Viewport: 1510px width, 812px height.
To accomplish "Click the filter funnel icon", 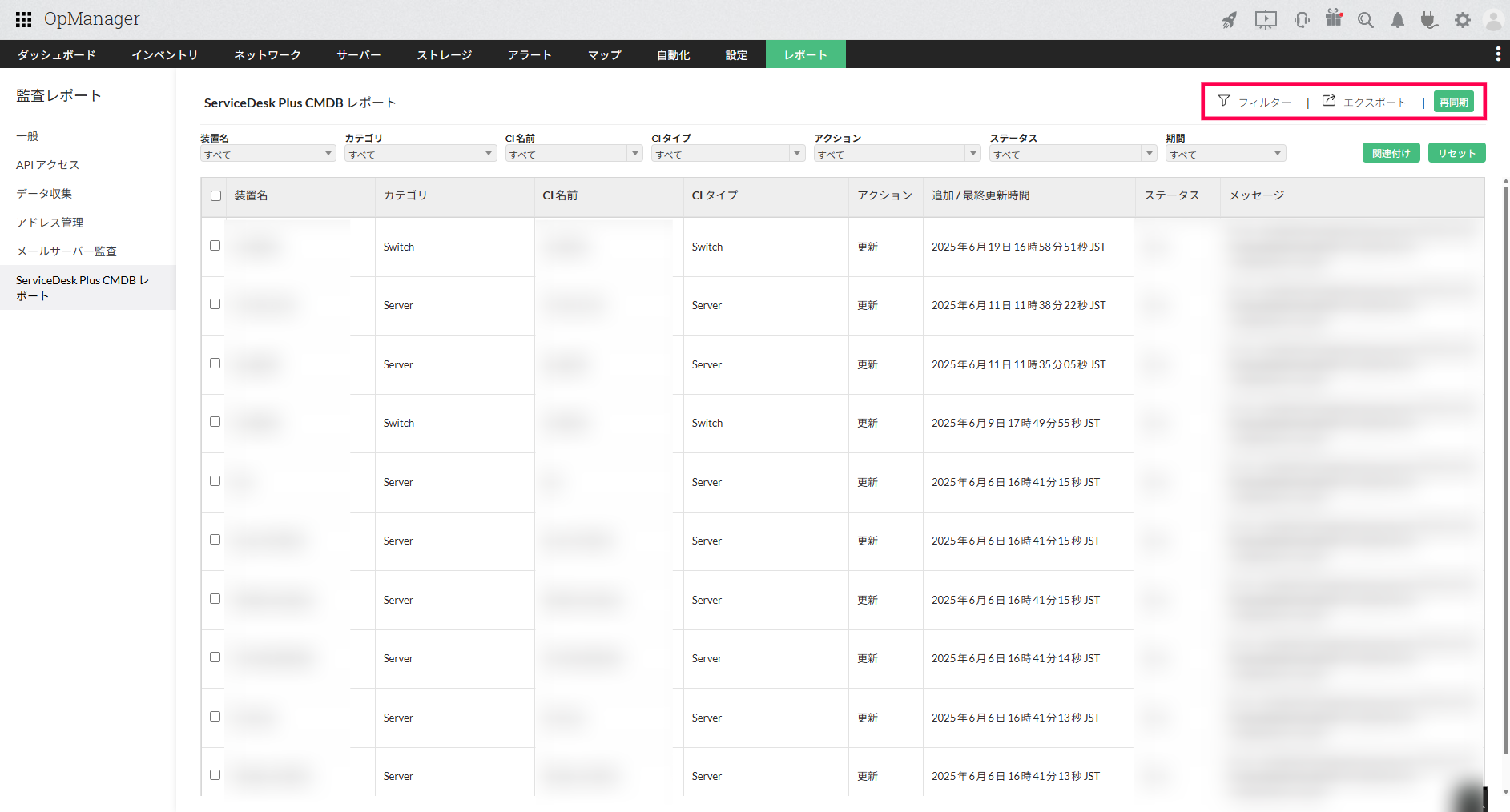I will point(1224,101).
